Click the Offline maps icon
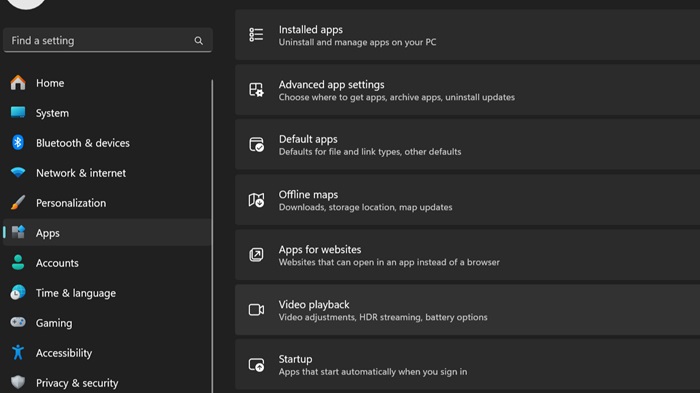Screen dimensions: 700x393 tap(256, 200)
